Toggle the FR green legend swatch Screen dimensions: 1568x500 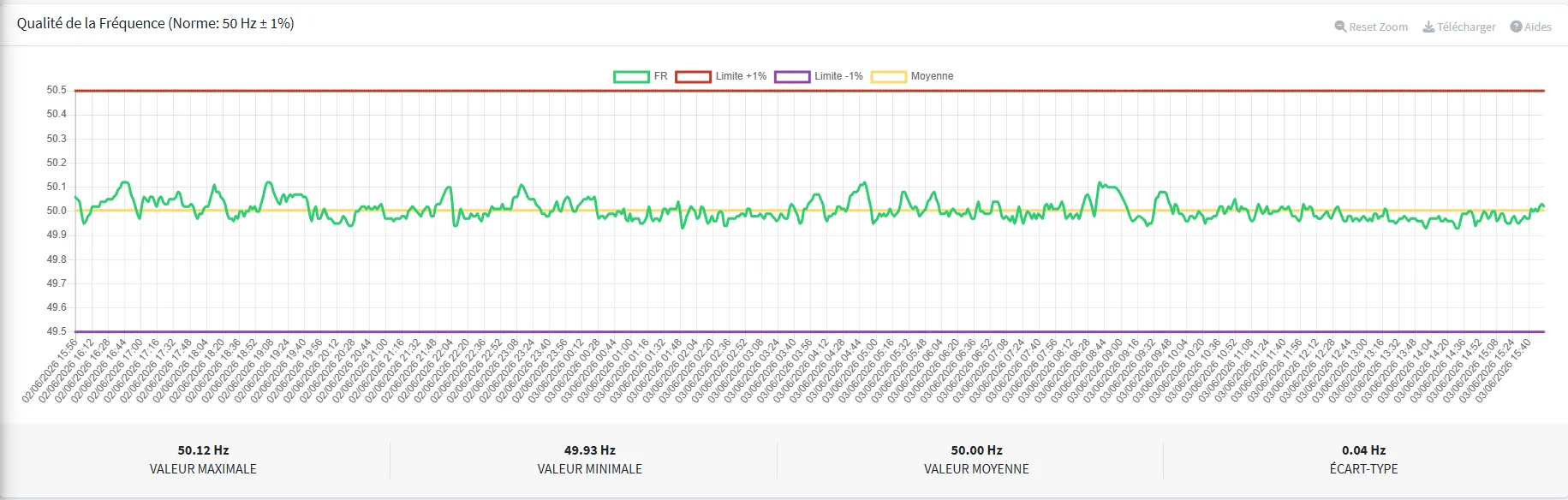pos(631,76)
